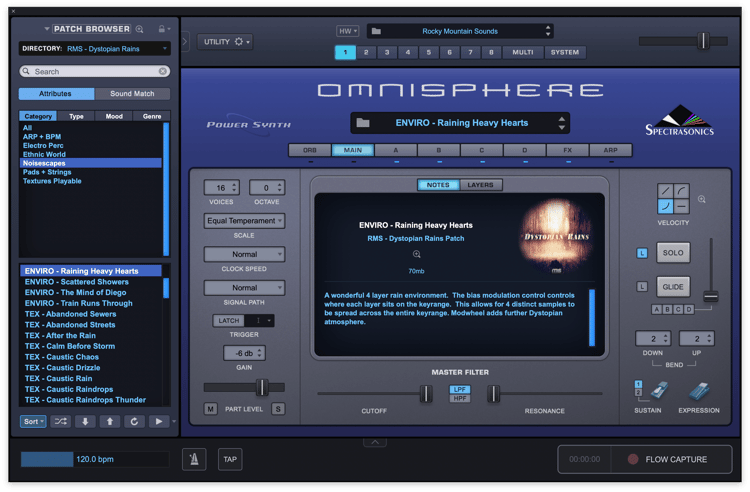
Task: Step to previous patch with up arrow
Action: point(110,421)
